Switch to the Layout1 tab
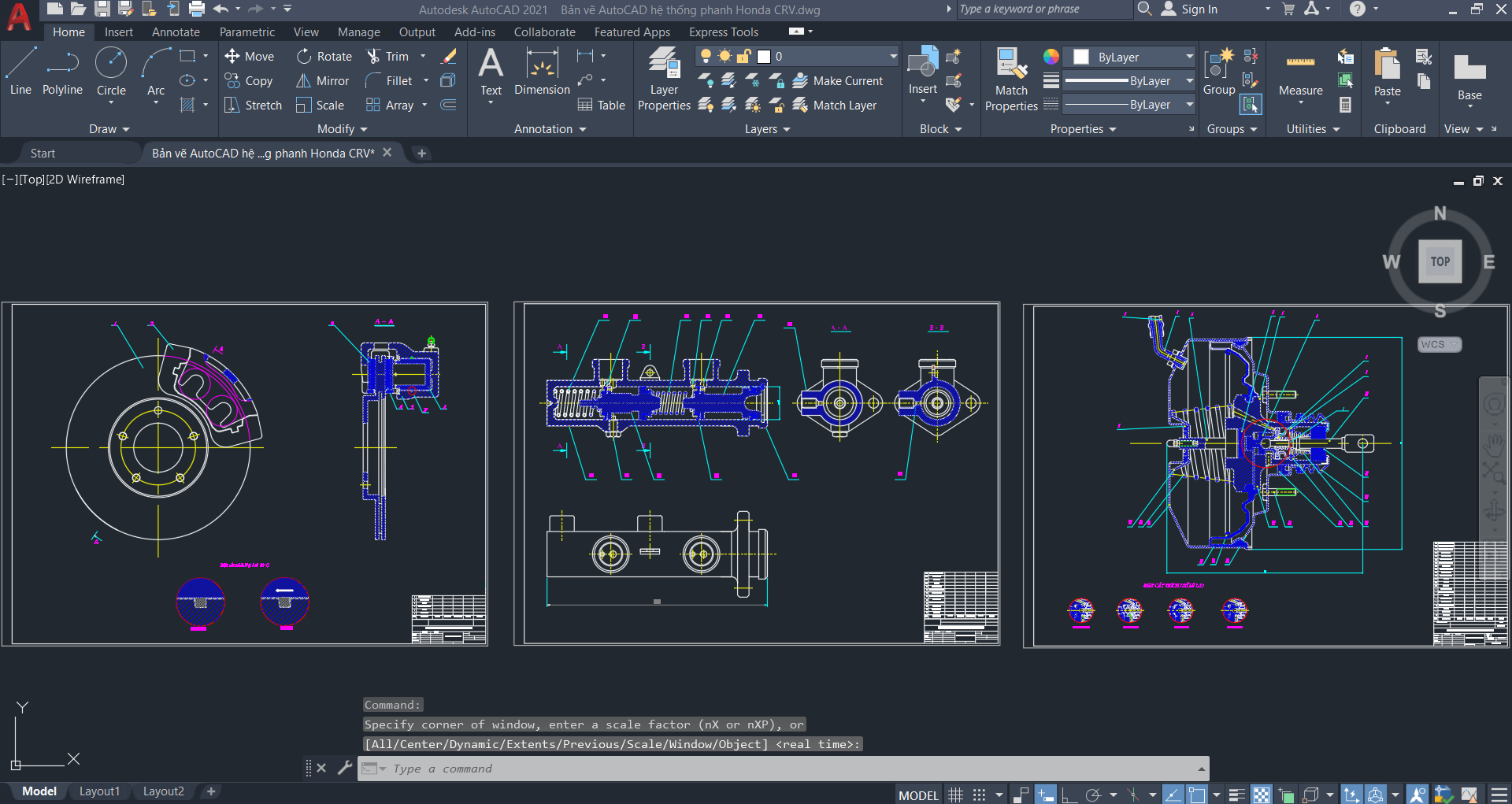1512x804 pixels. click(x=99, y=791)
